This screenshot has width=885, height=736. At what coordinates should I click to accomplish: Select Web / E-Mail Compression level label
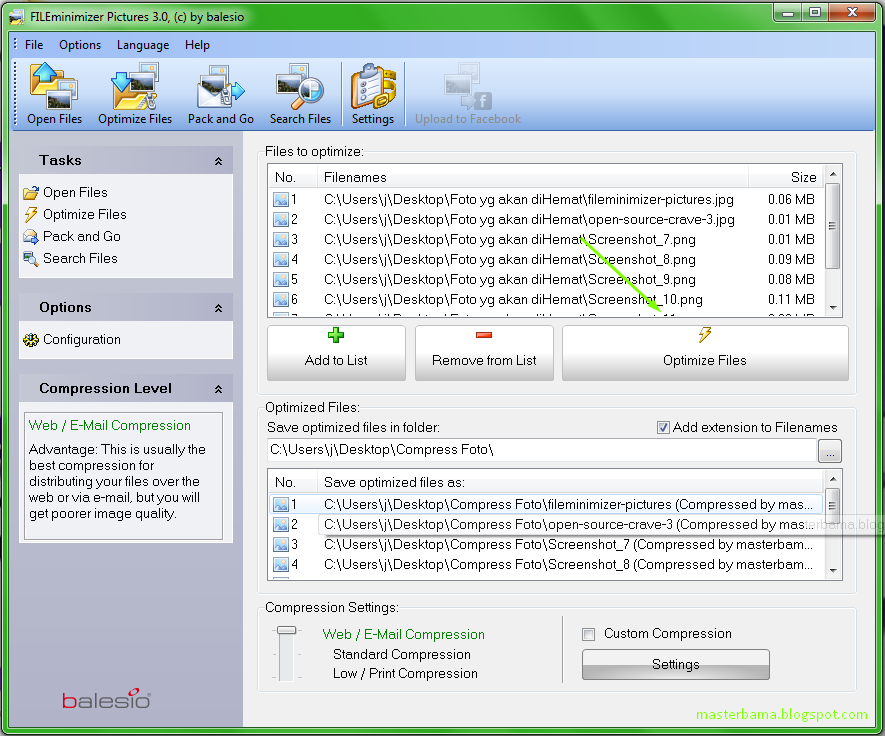[x=404, y=634]
